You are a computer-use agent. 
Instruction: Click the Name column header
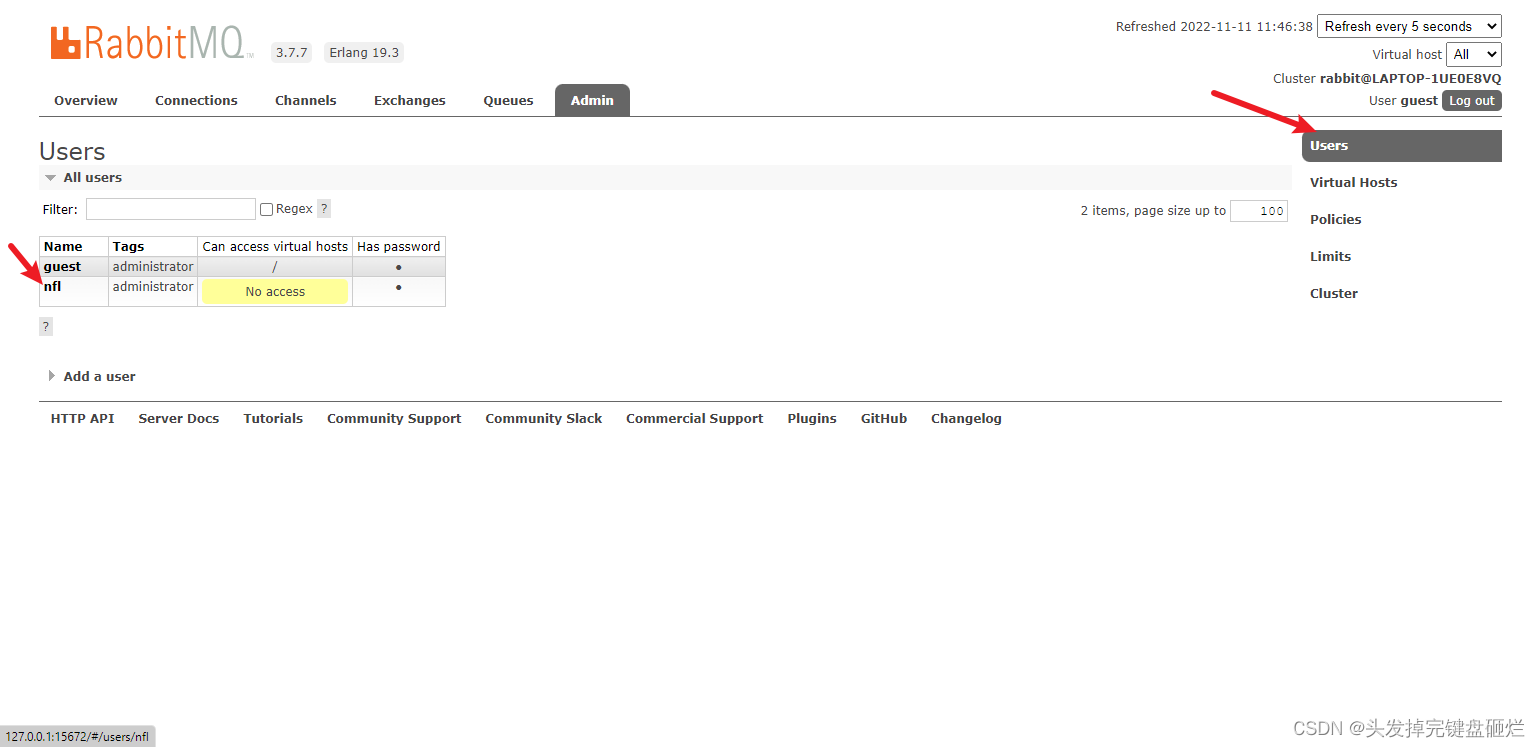[74, 247]
